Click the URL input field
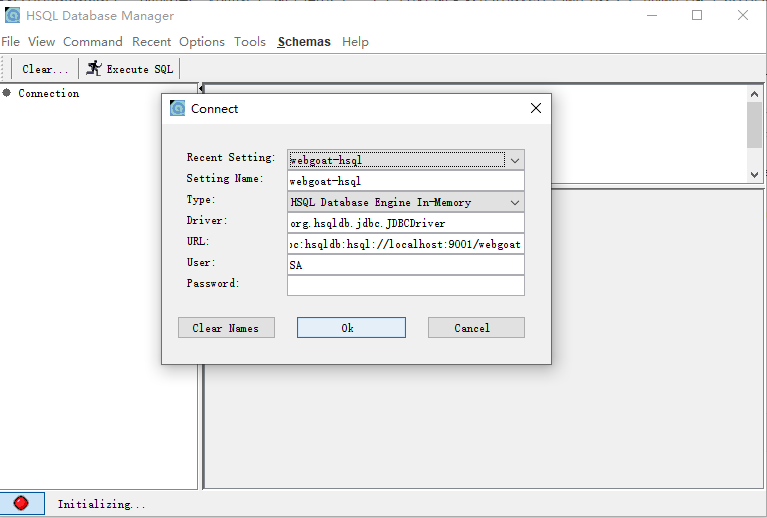Image resolution: width=767 pixels, height=518 pixels. coord(406,244)
